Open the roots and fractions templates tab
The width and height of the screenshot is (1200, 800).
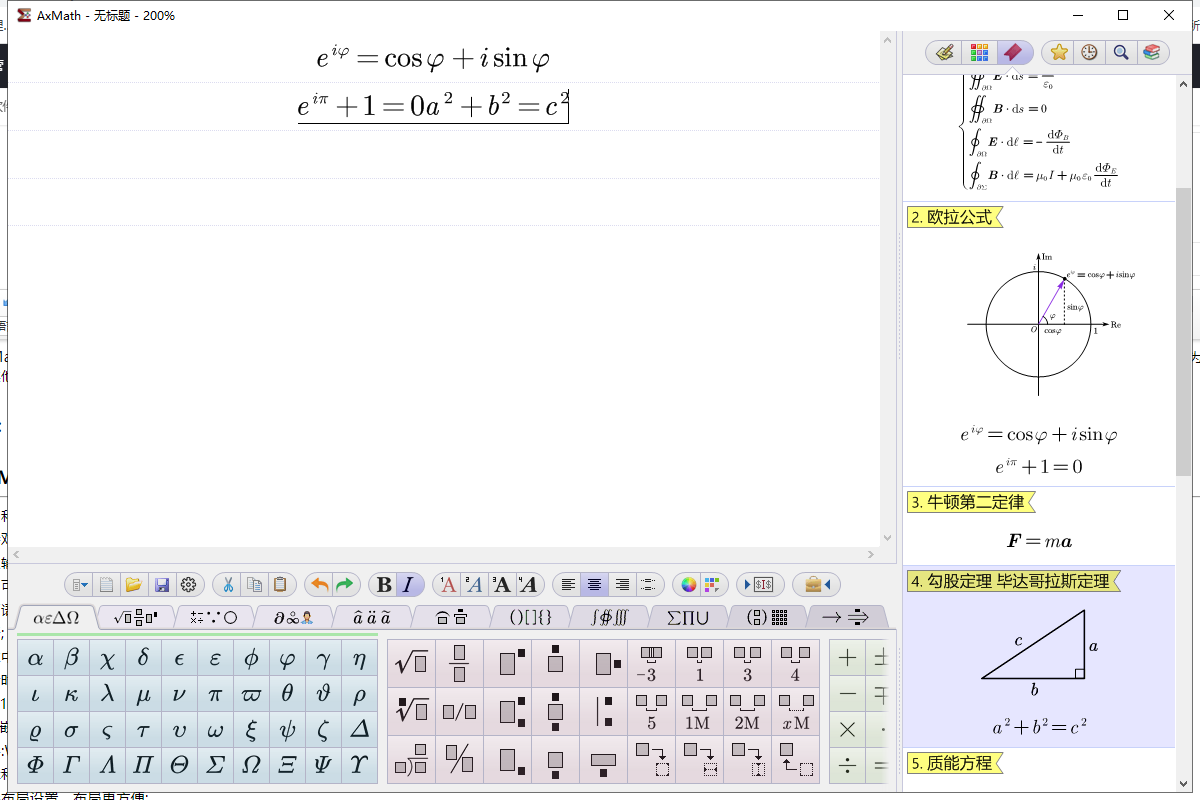[134, 617]
